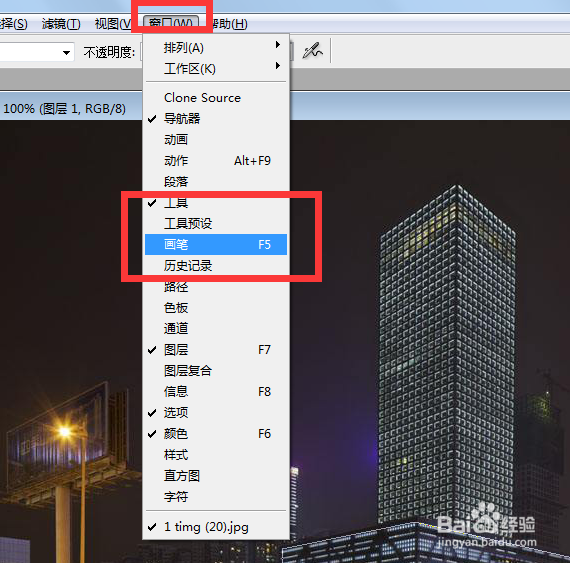Image resolution: width=570 pixels, height=563 pixels.
Task: Open the 直方图 panel
Action: [216, 476]
